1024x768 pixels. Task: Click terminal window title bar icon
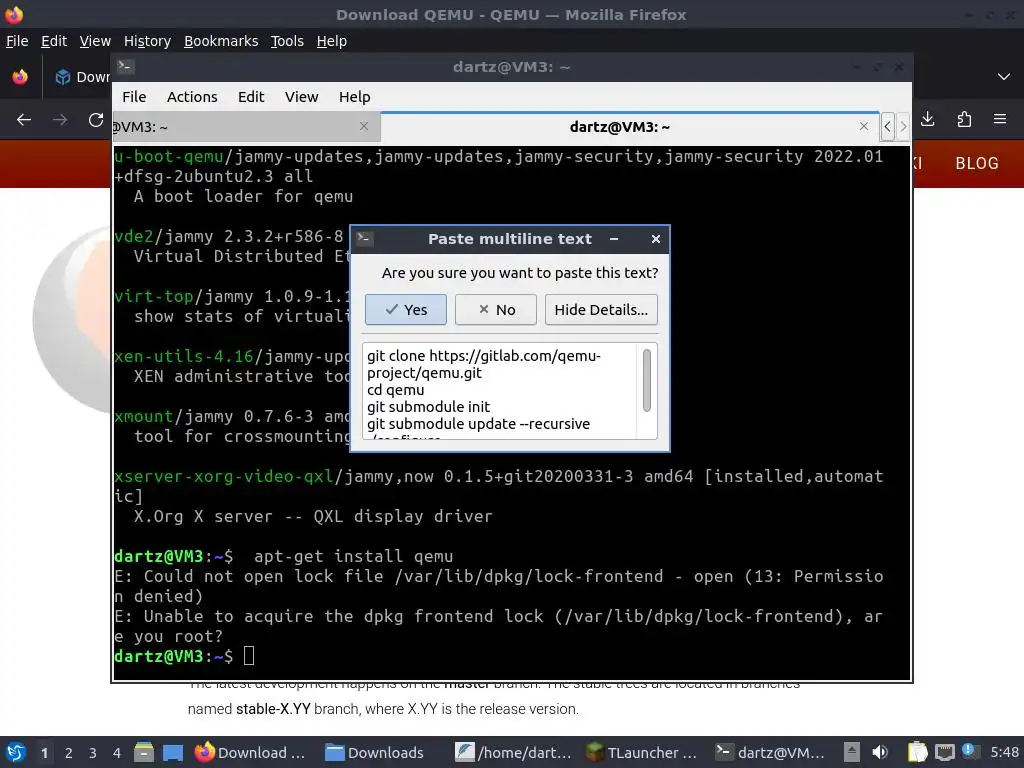[125, 67]
